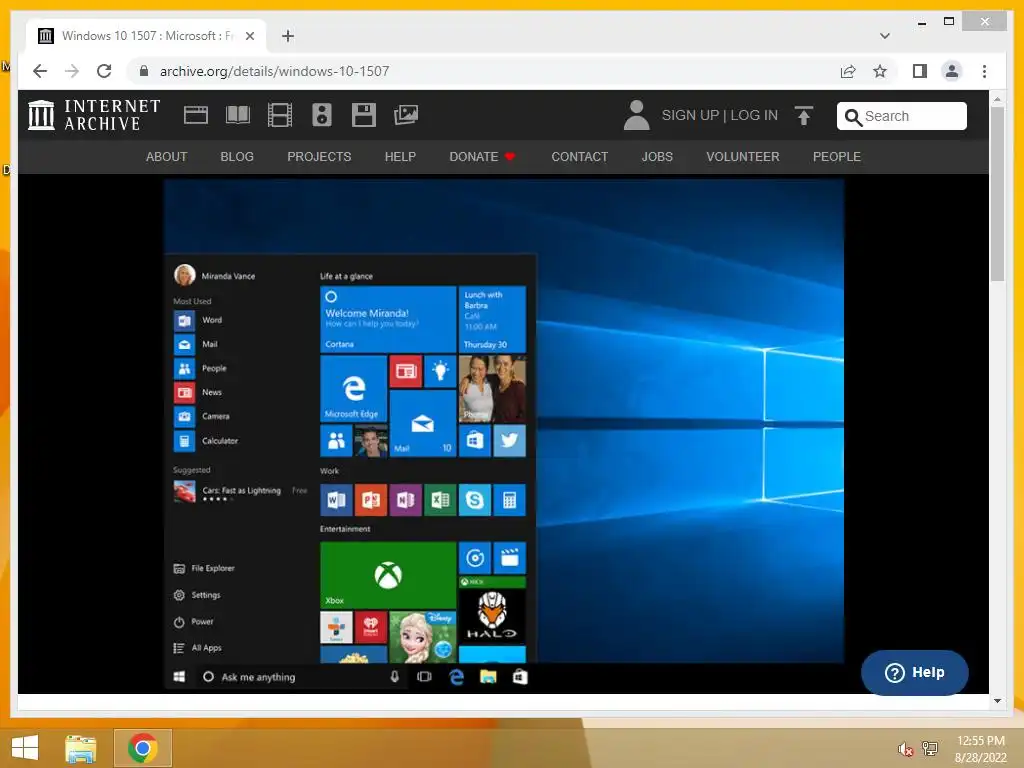Click the network tray icon

[930, 748]
